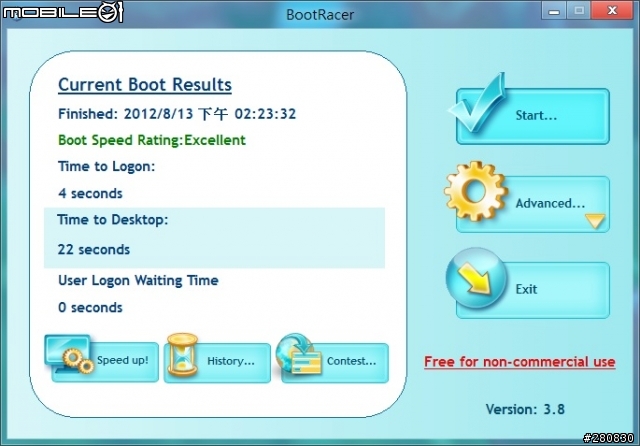Click the monitor with gears icon

click(69, 354)
